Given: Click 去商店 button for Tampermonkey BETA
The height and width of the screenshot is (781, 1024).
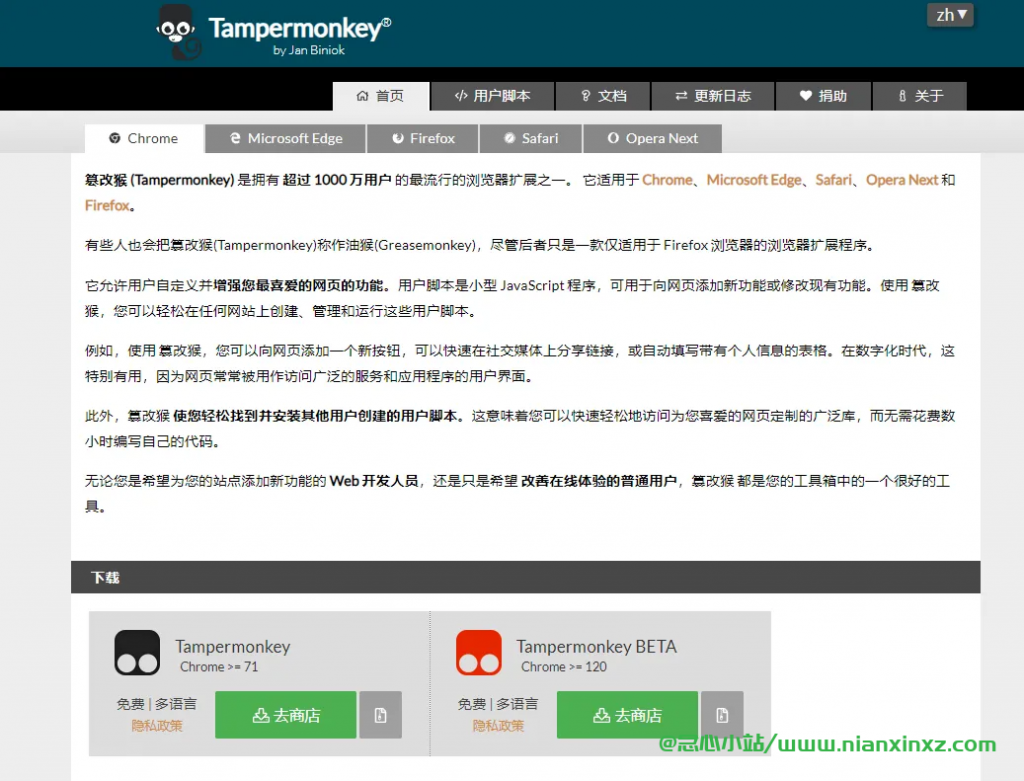Looking at the screenshot, I should tap(628, 715).
